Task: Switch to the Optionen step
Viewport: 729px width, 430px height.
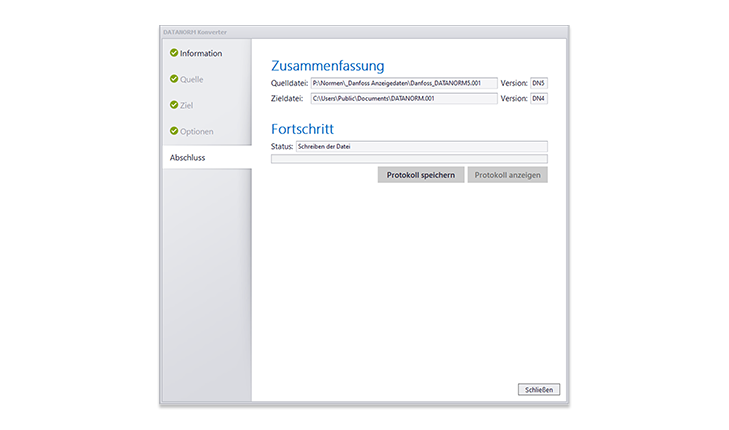Action: 197,131
